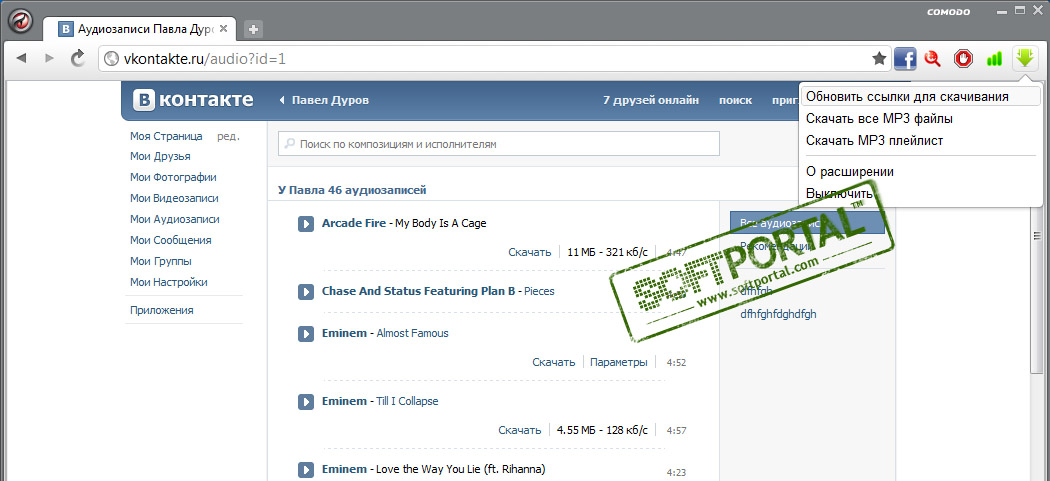The width and height of the screenshot is (1050, 481).
Task: Download the Arcade Fire track via Скачать
Action: coord(529,252)
